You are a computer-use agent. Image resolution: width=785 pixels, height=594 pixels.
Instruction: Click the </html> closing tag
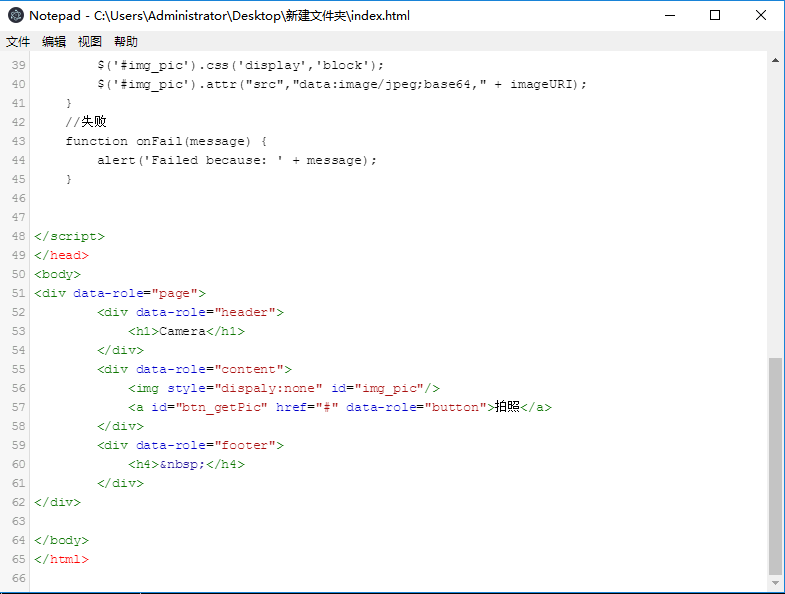[x=62, y=559]
